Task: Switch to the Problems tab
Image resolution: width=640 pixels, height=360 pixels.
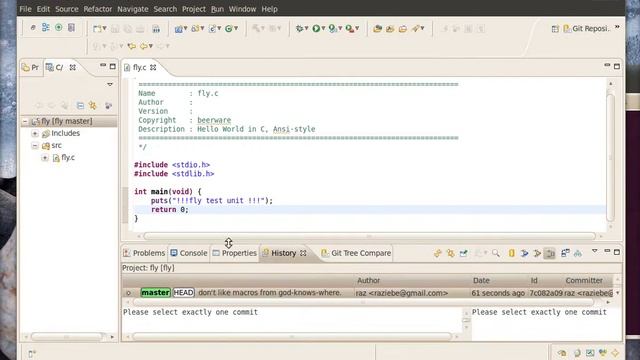Action: [x=144, y=253]
